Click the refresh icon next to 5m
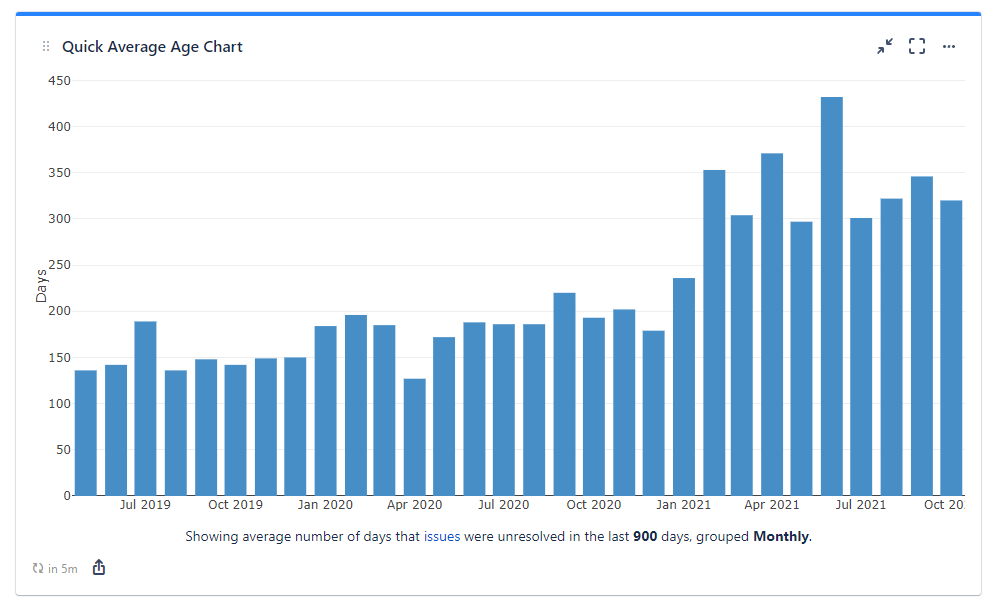The height and width of the screenshot is (600, 994). click(36, 568)
